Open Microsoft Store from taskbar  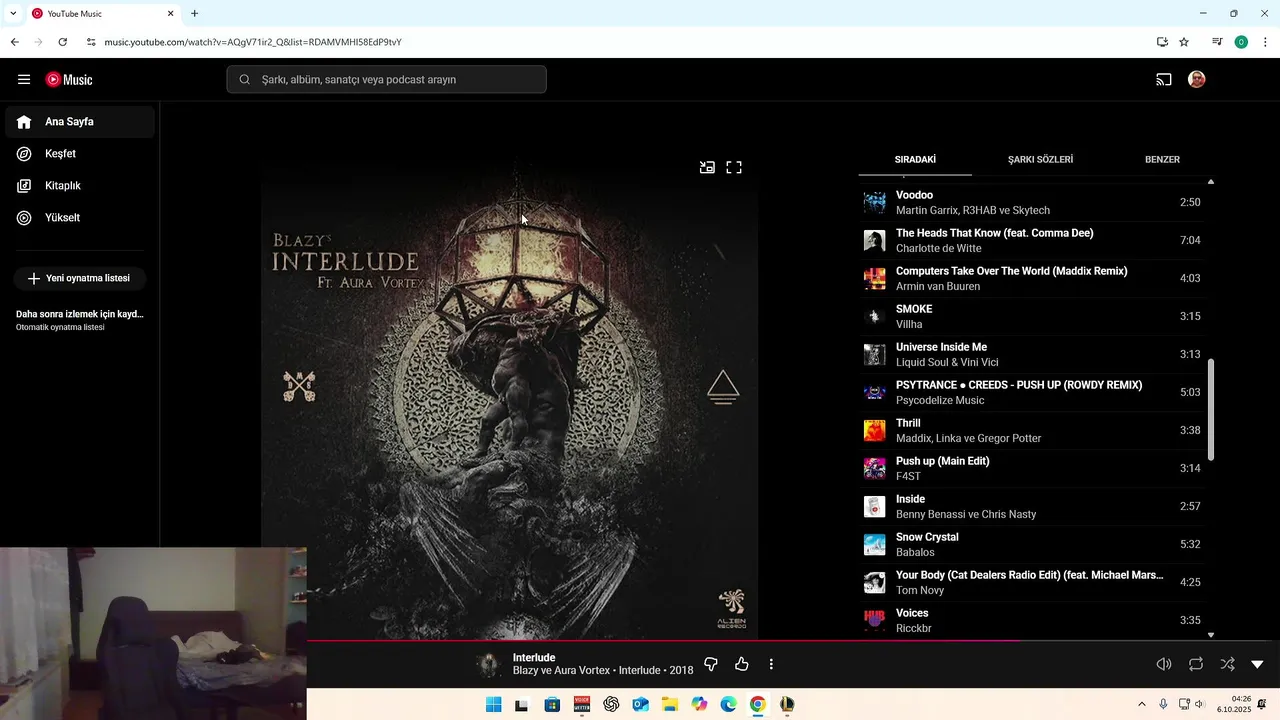pyautogui.click(x=552, y=704)
